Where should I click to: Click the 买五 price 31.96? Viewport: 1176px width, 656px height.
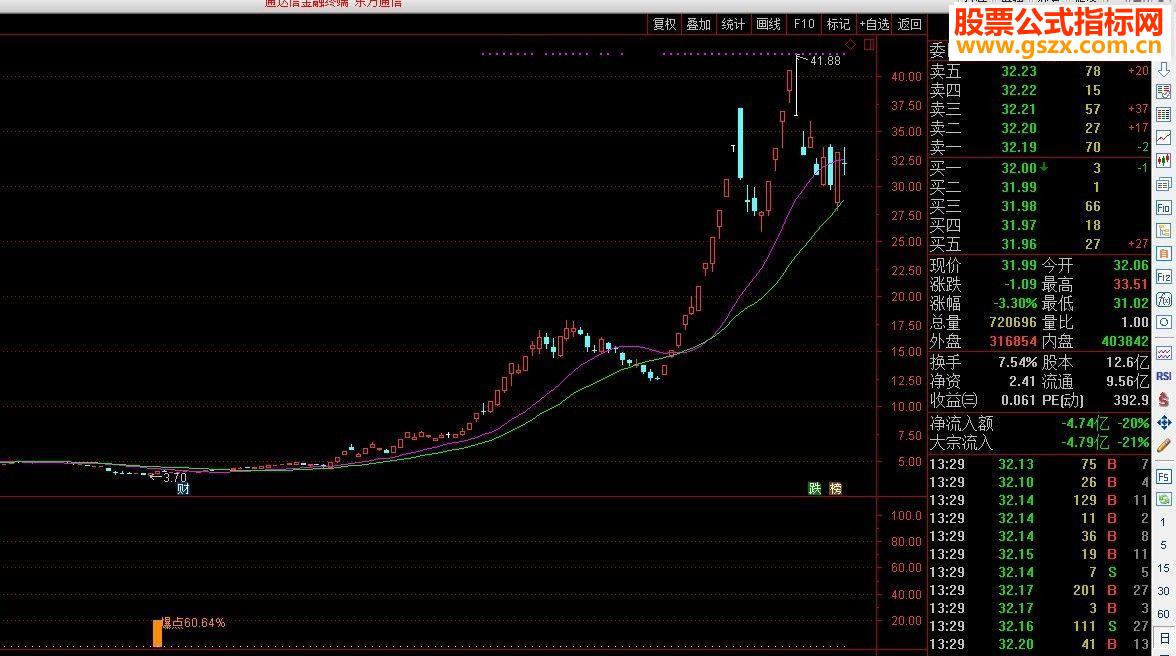click(x=1018, y=244)
